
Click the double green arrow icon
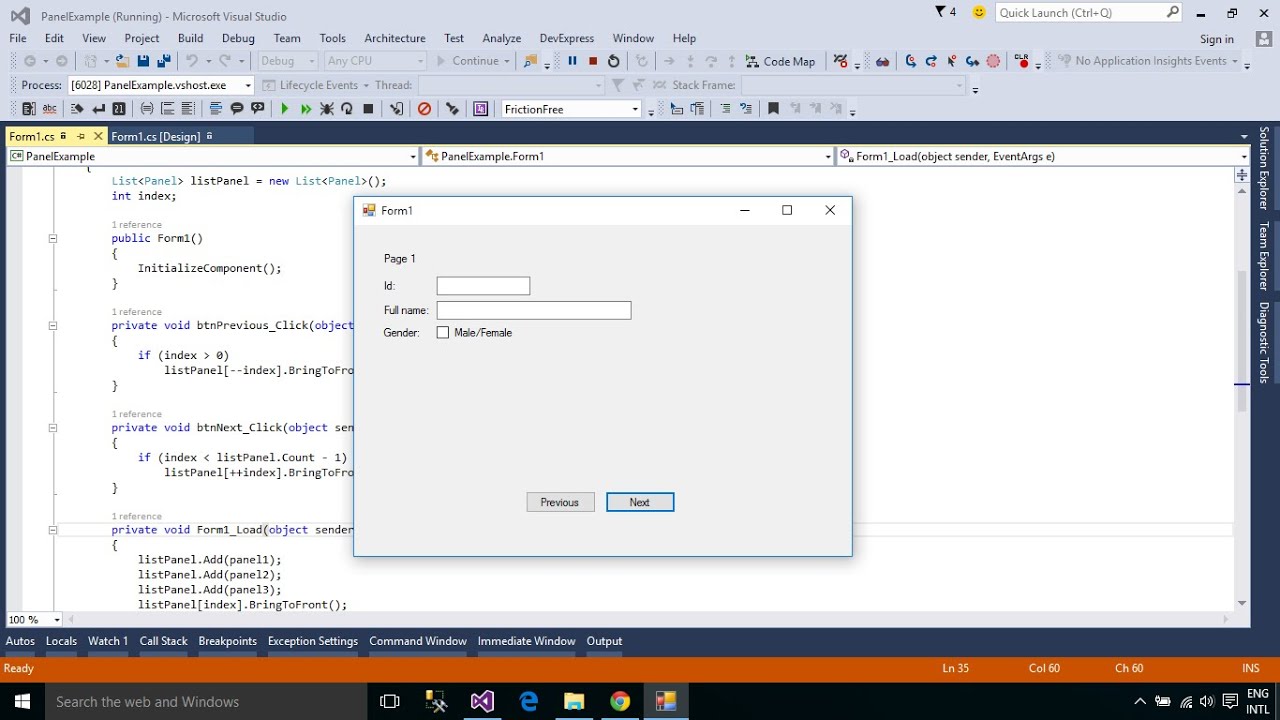click(x=306, y=109)
